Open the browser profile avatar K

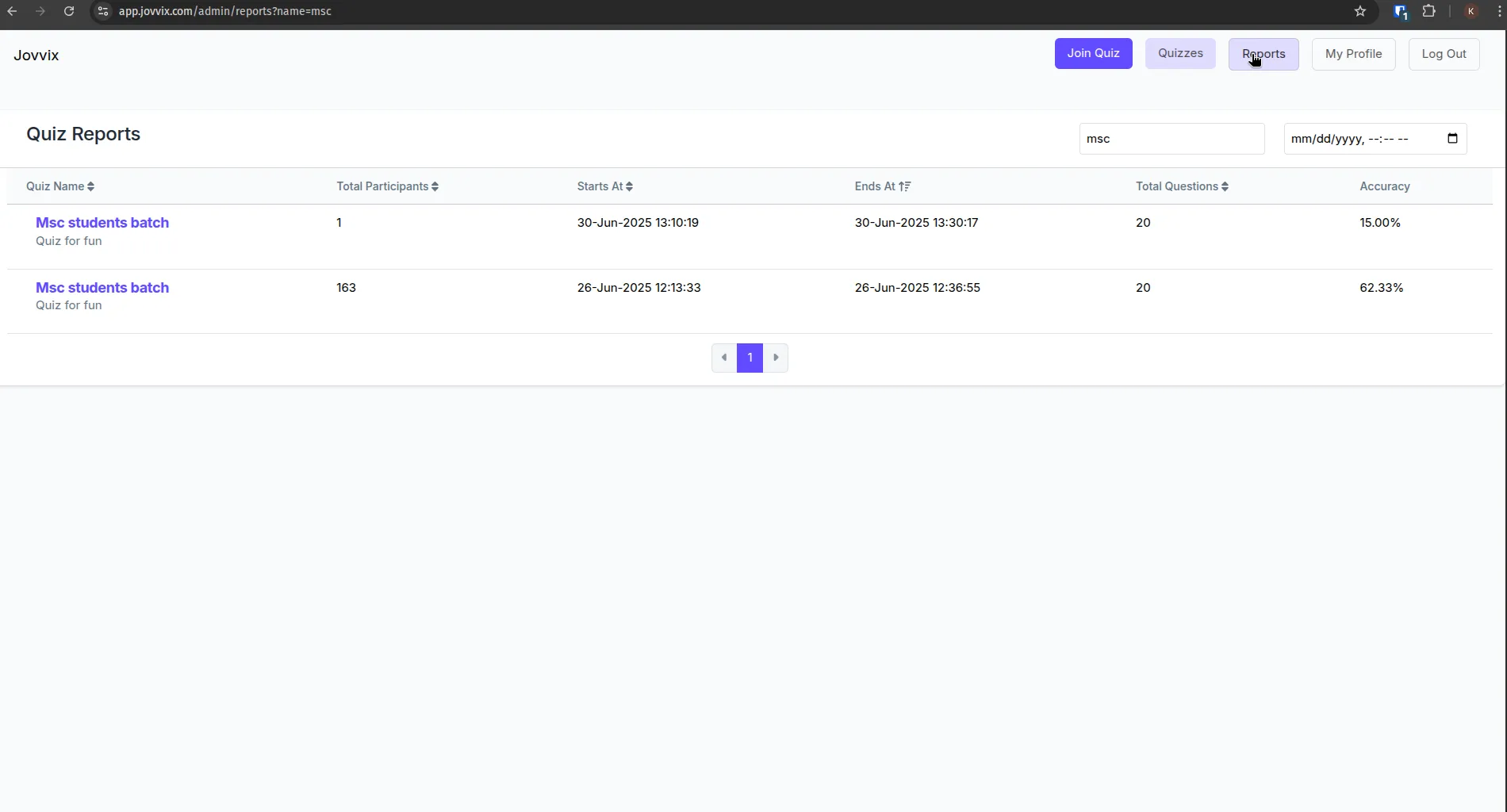coord(1471,11)
